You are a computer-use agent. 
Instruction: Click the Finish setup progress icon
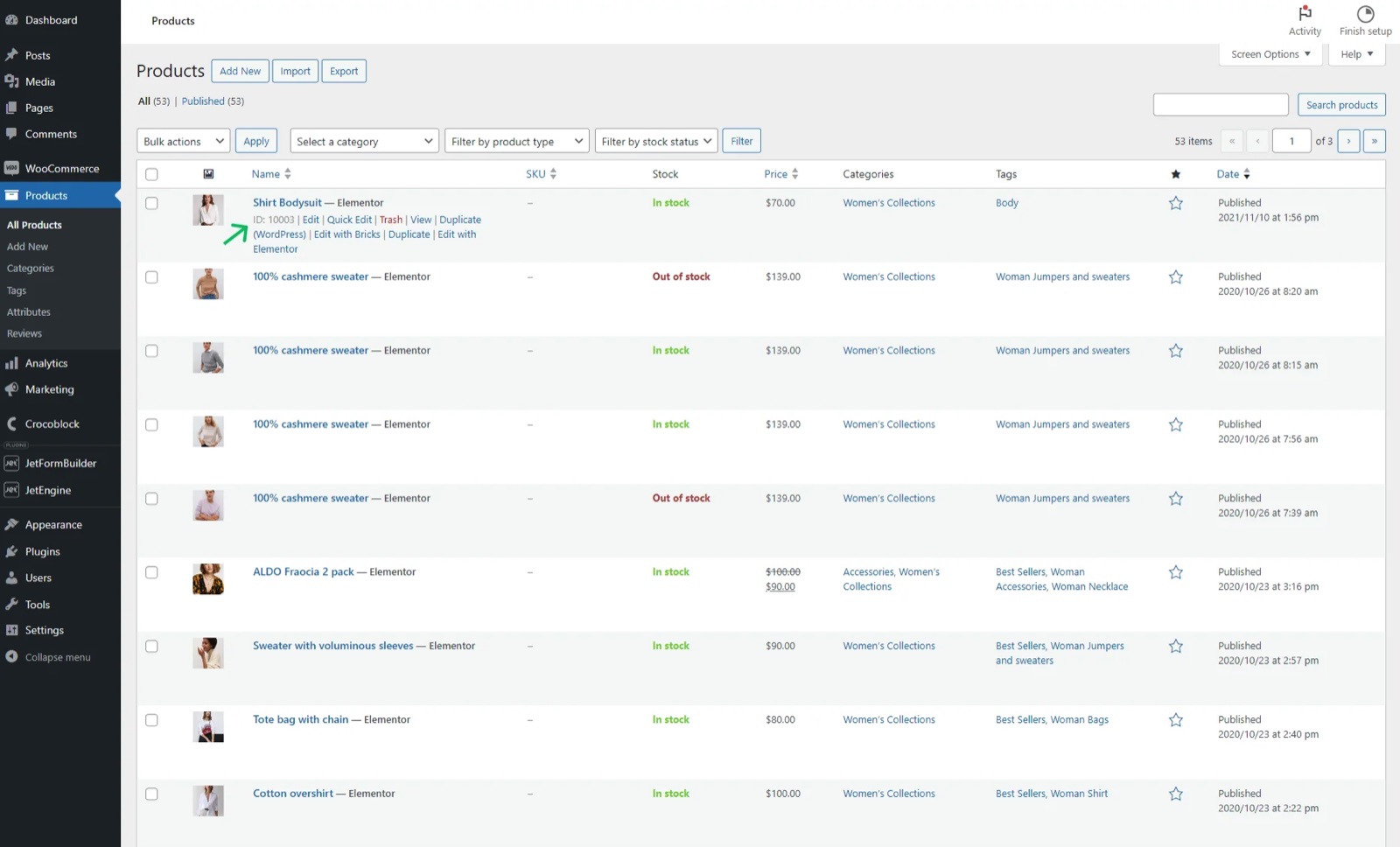coord(1365,13)
